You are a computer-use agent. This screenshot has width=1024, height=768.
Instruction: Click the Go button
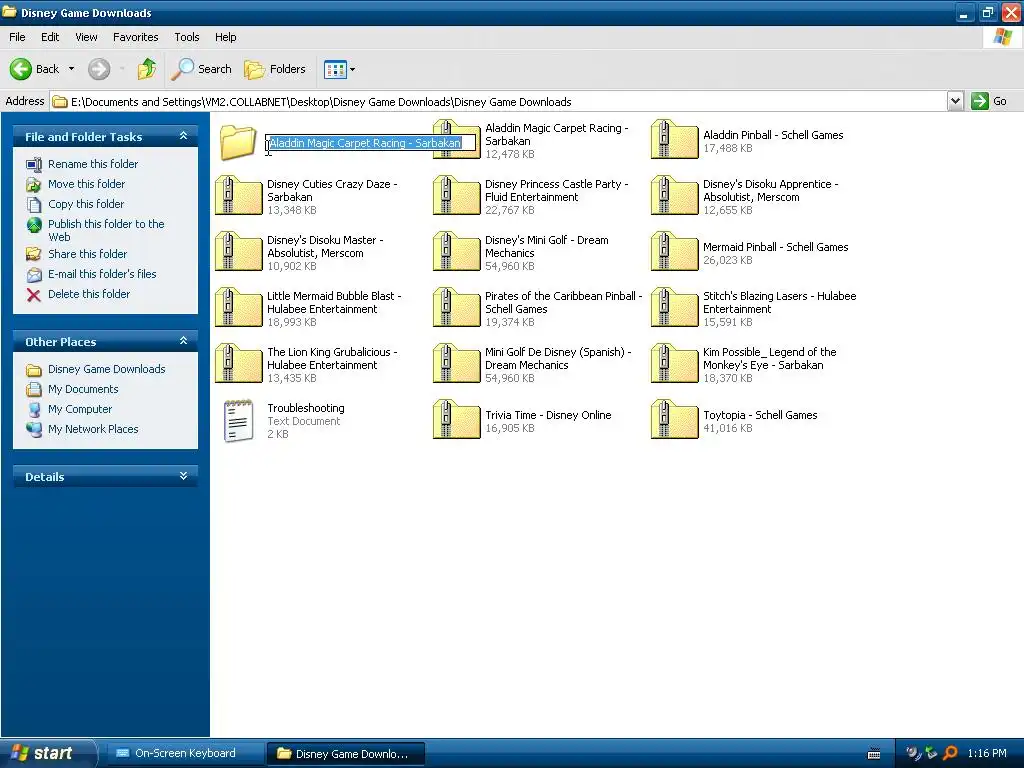point(989,101)
